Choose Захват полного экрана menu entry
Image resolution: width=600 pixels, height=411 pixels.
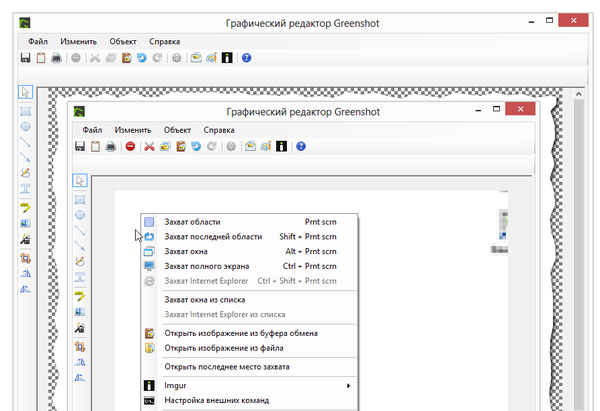249,266
